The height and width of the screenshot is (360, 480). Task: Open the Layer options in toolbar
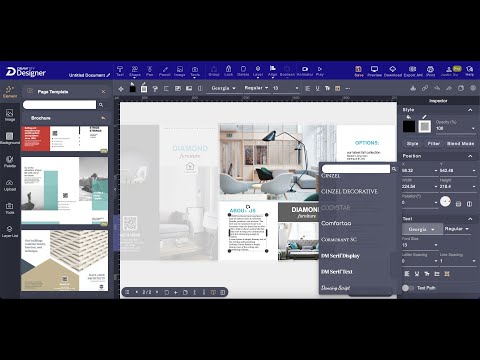(x=258, y=71)
